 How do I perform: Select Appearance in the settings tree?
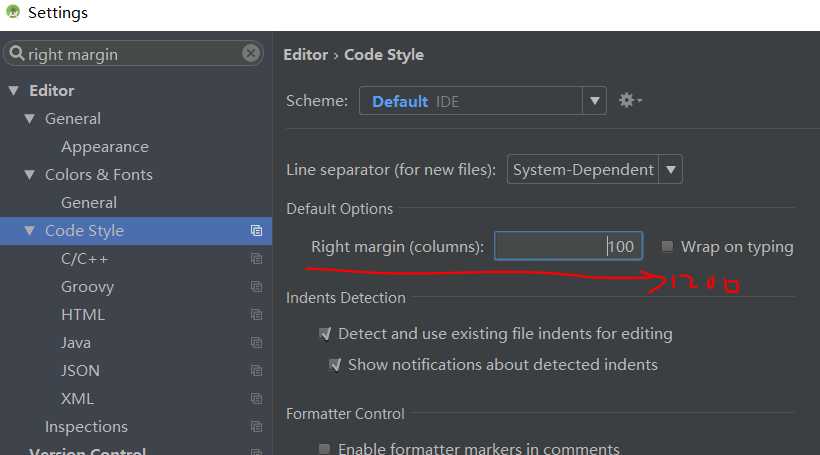point(105,147)
